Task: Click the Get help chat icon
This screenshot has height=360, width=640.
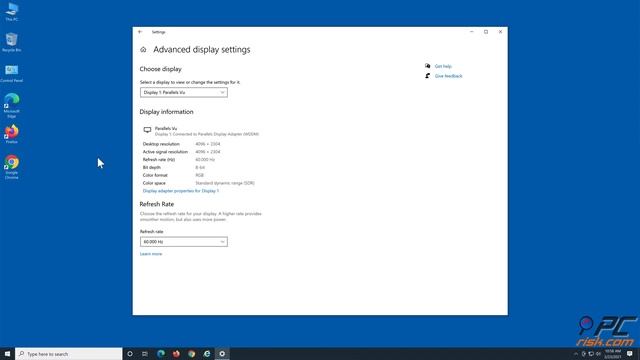Action: click(x=427, y=66)
